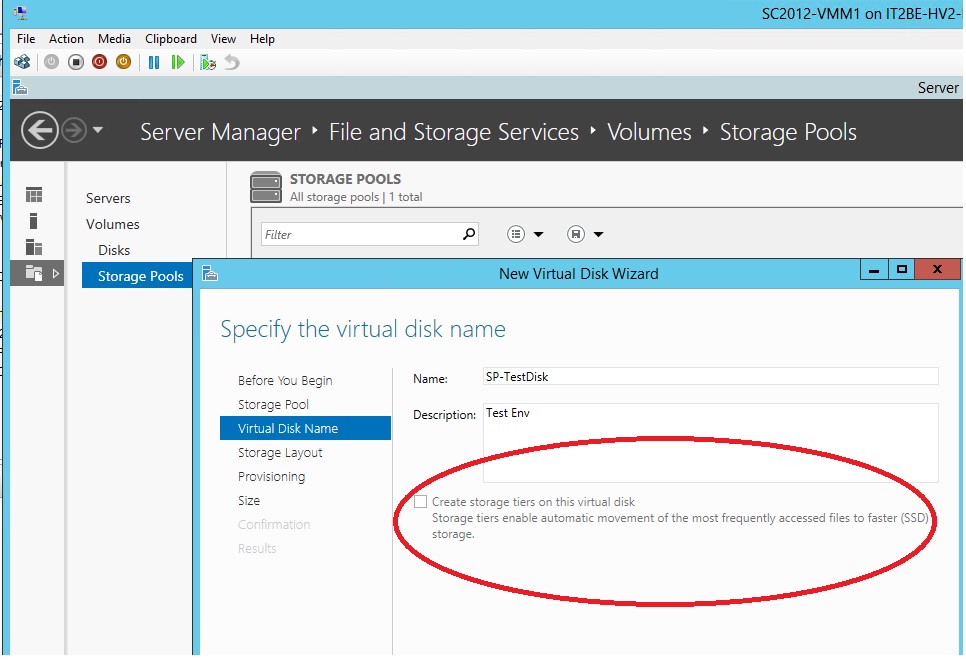Go to the Storage Layout wizard step
The height and width of the screenshot is (660, 966).
point(280,452)
